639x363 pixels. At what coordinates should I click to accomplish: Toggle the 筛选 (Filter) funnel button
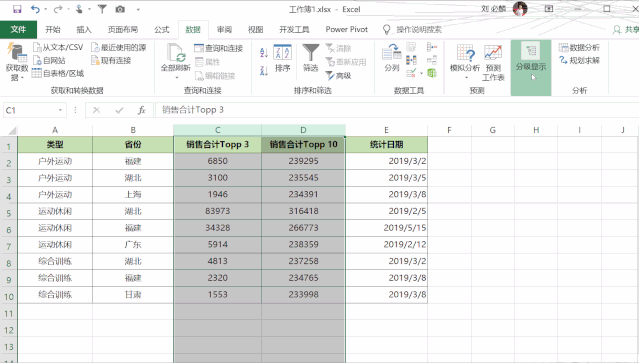pyautogui.click(x=311, y=58)
